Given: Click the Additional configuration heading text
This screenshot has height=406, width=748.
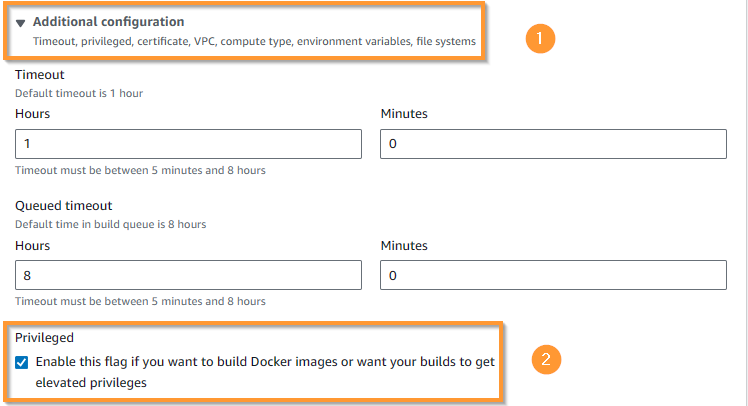Looking at the screenshot, I should coord(108,22).
